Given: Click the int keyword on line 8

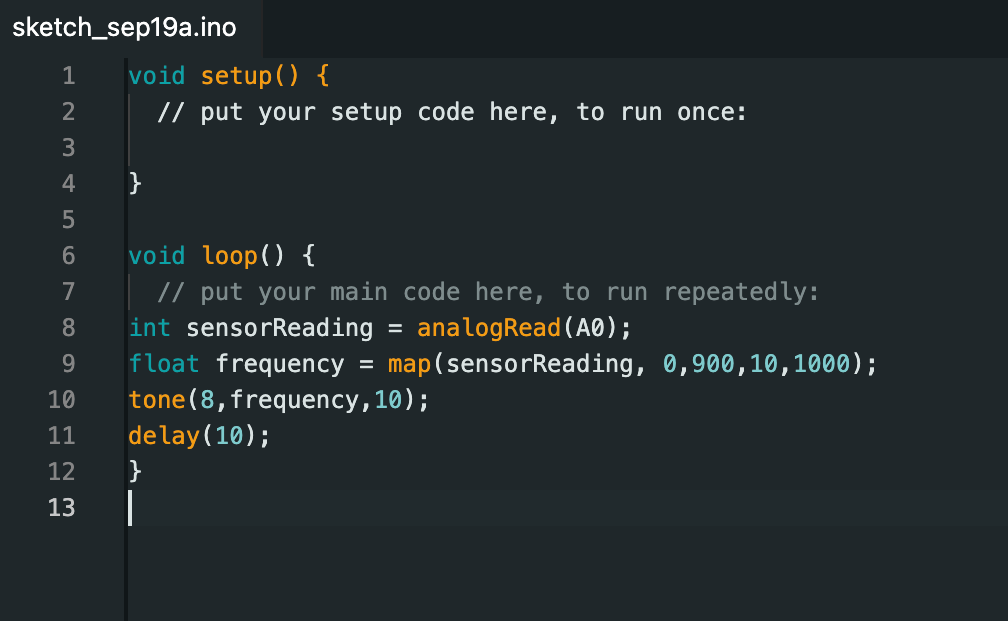Looking at the screenshot, I should [x=150, y=328].
